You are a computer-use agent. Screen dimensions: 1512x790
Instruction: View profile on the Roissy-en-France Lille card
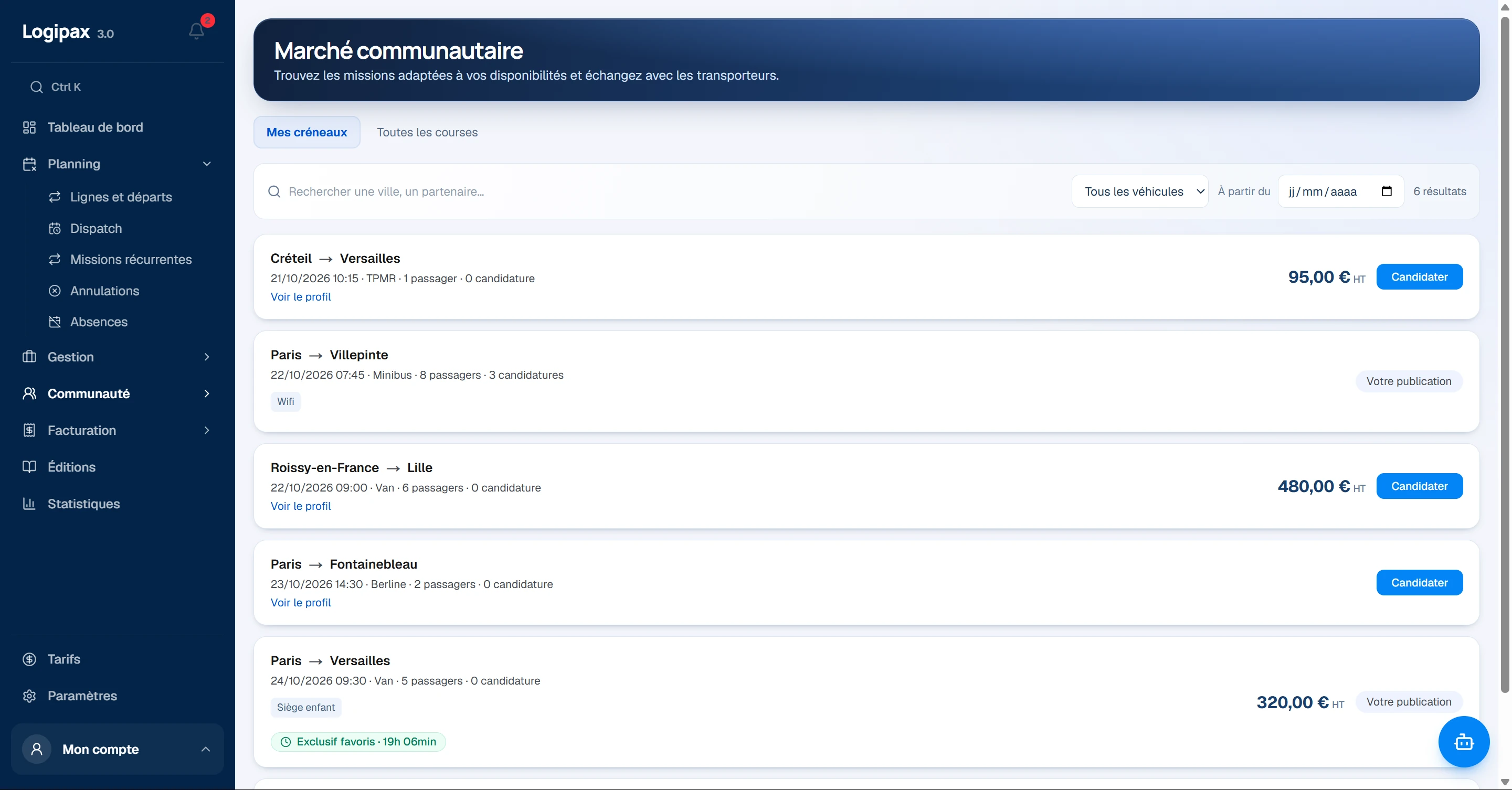coord(301,506)
